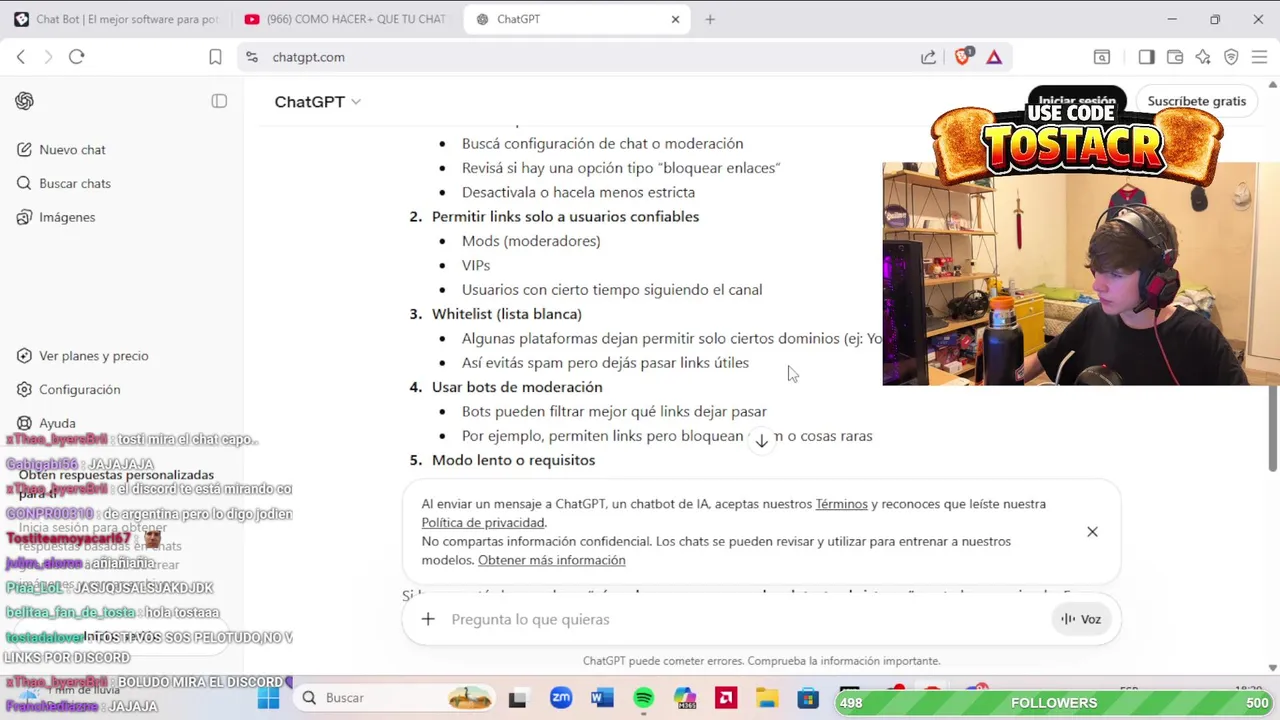Open AMD Software from the taskbar
Image resolution: width=1280 pixels, height=720 pixels.
pos(726,698)
